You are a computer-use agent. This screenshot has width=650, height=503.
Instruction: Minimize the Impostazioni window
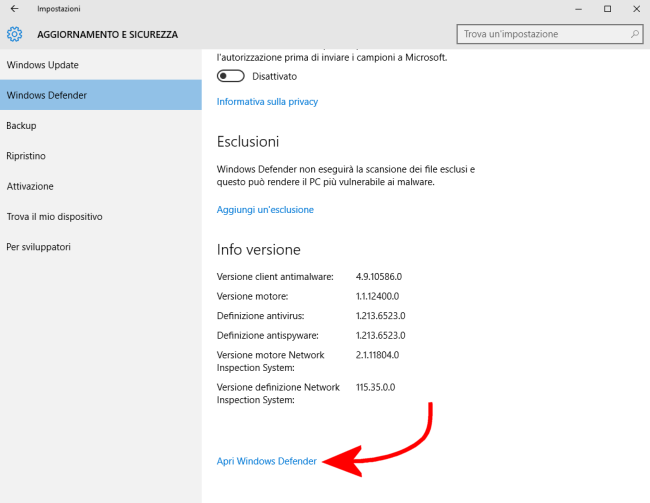coord(579,9)
